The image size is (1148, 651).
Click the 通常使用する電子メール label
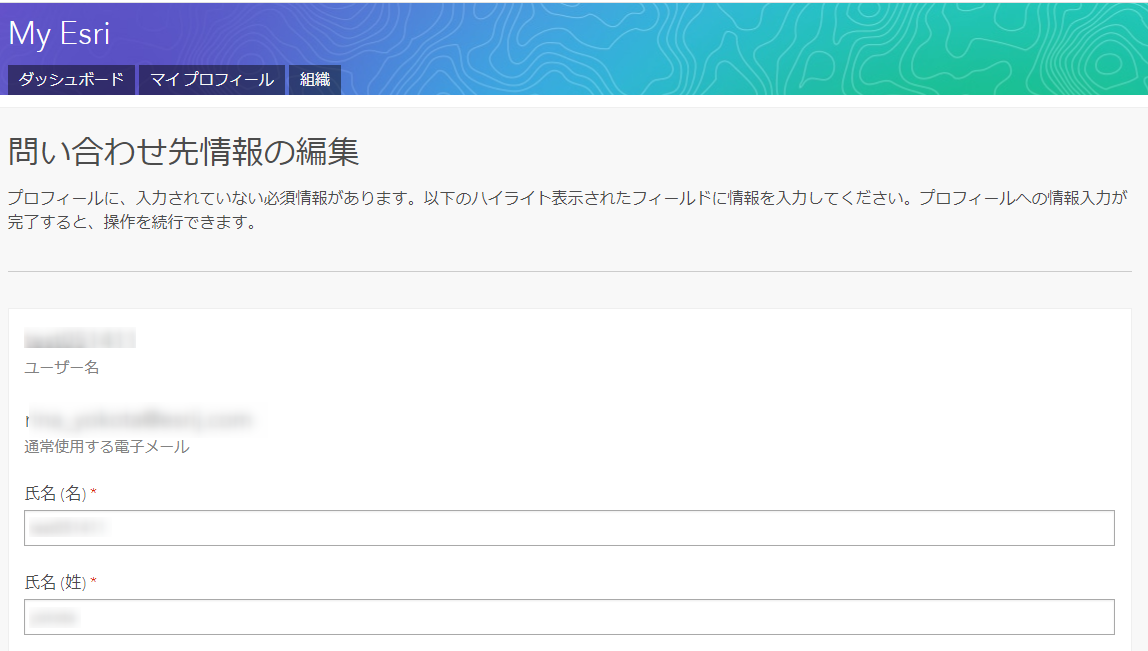coord(107,447)
